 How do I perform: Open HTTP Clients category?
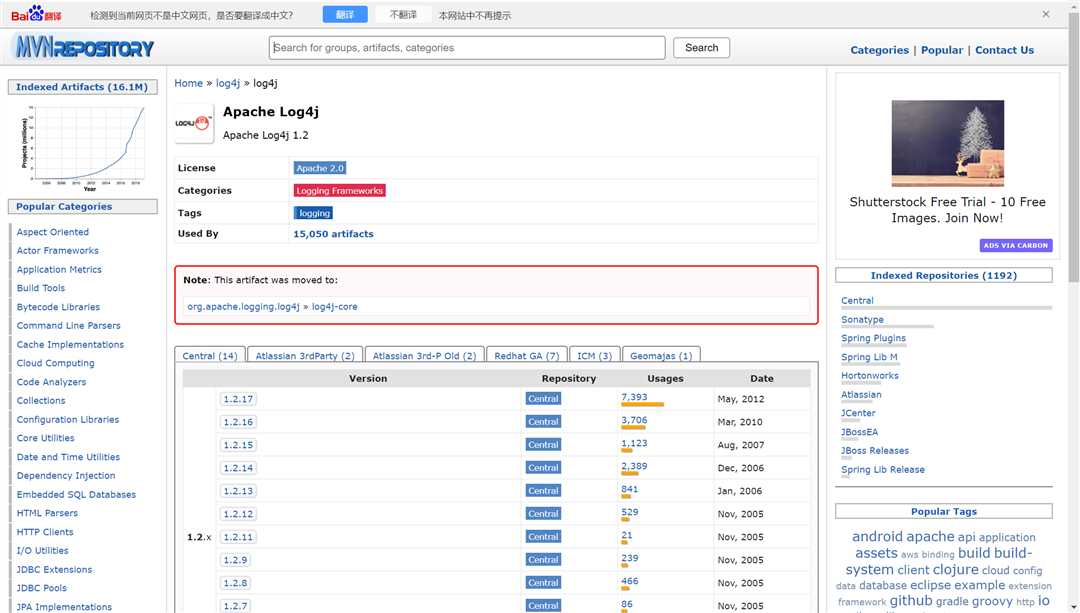tap(45, 532)
